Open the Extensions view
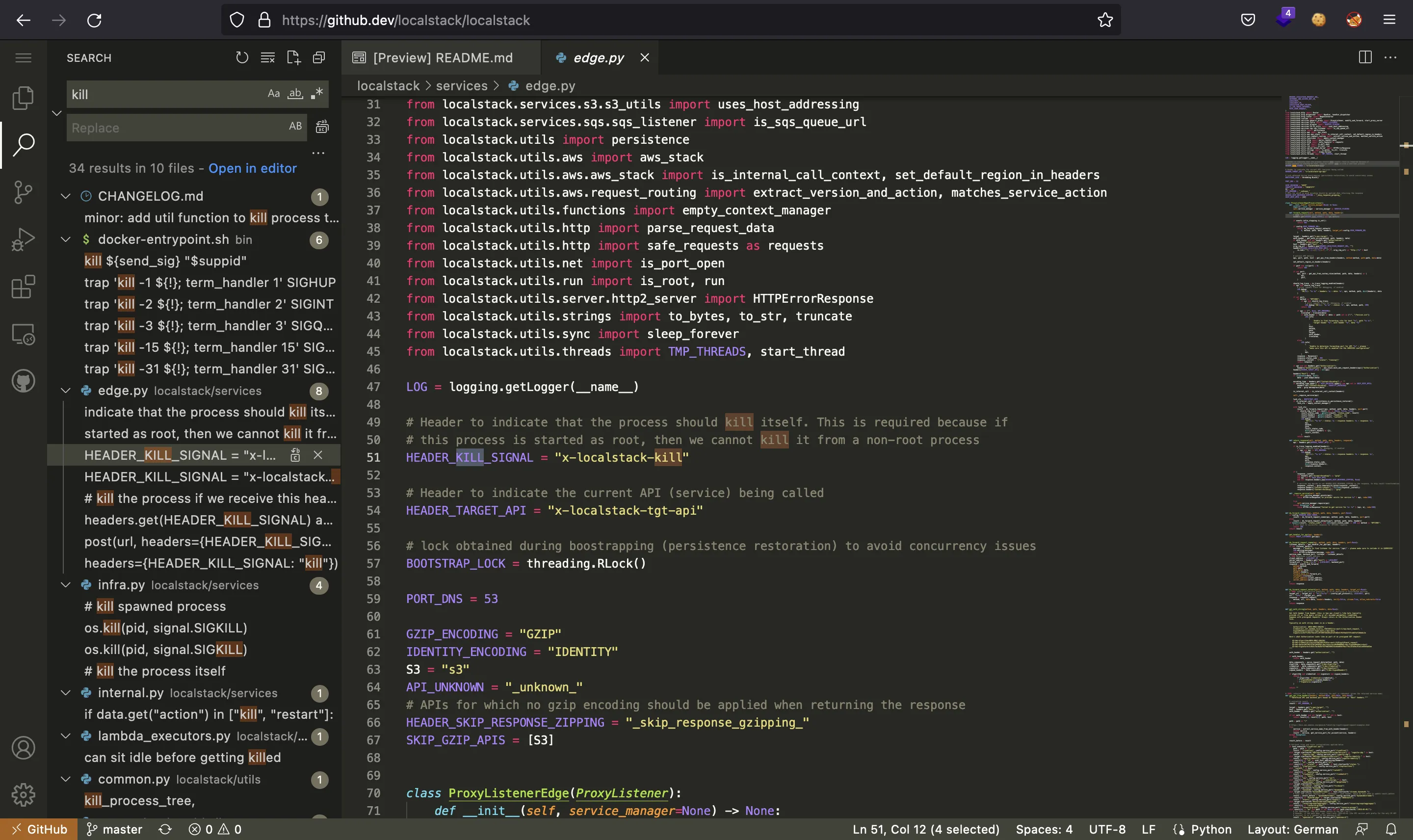 tap(23, 287)
